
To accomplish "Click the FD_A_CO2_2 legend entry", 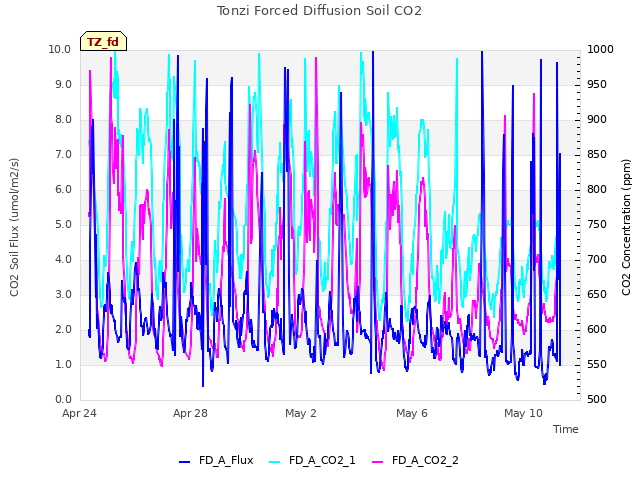I will coord(416,460).
